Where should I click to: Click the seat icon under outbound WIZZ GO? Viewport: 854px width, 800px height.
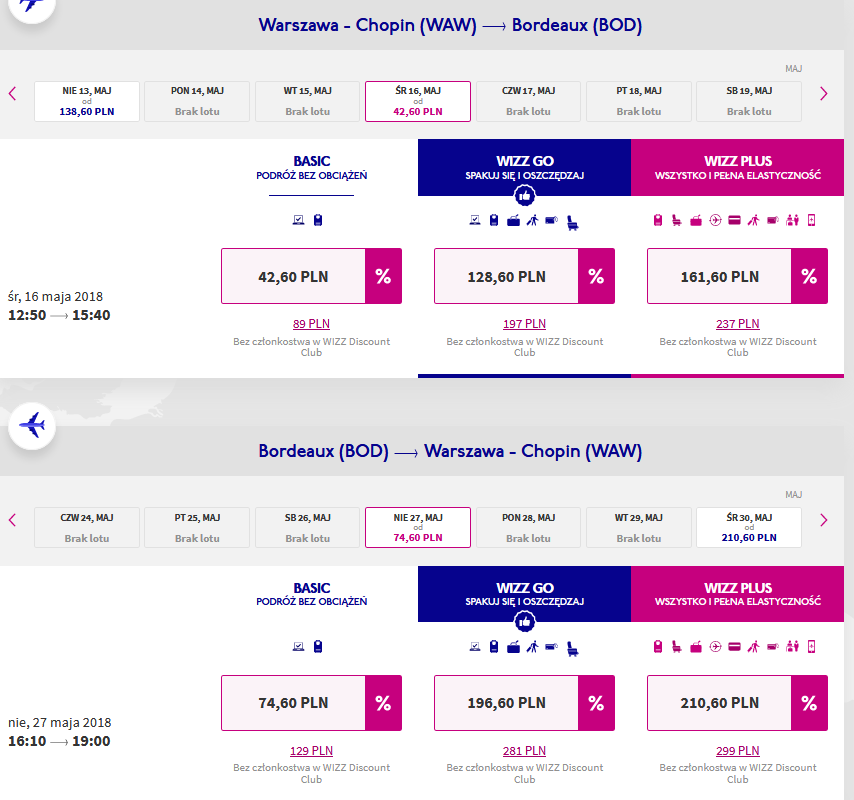coord(572,222)
